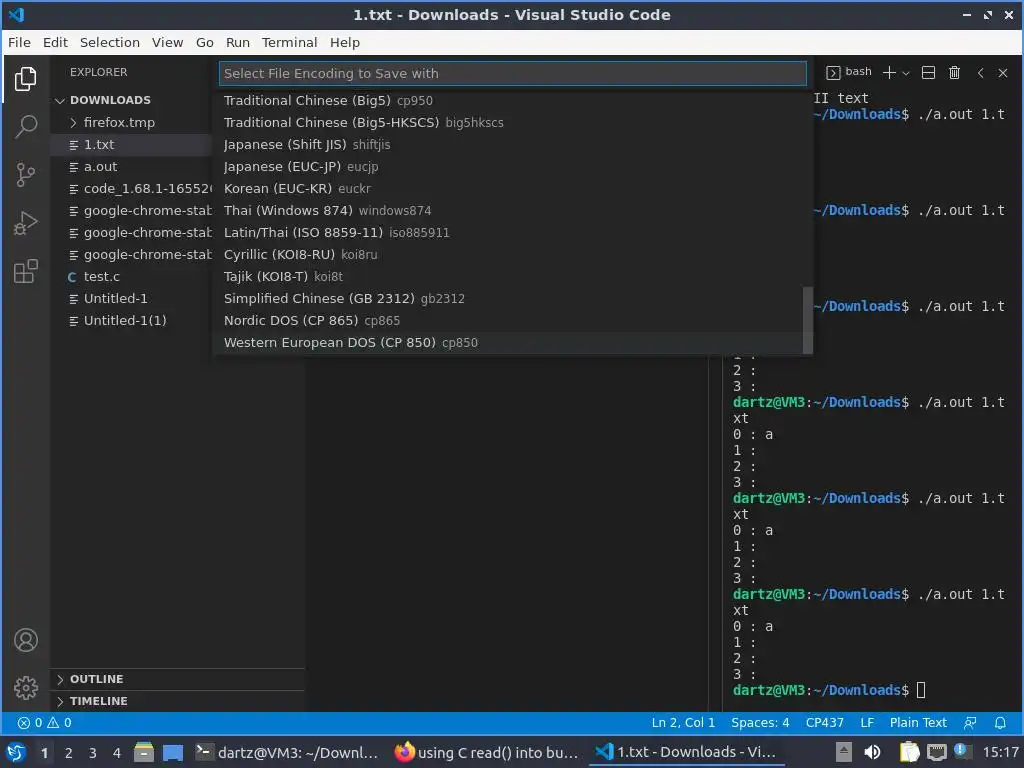Screen dimensions: 1024x768
Task: Open the Run menu
Action: click(x=238, y=42)
